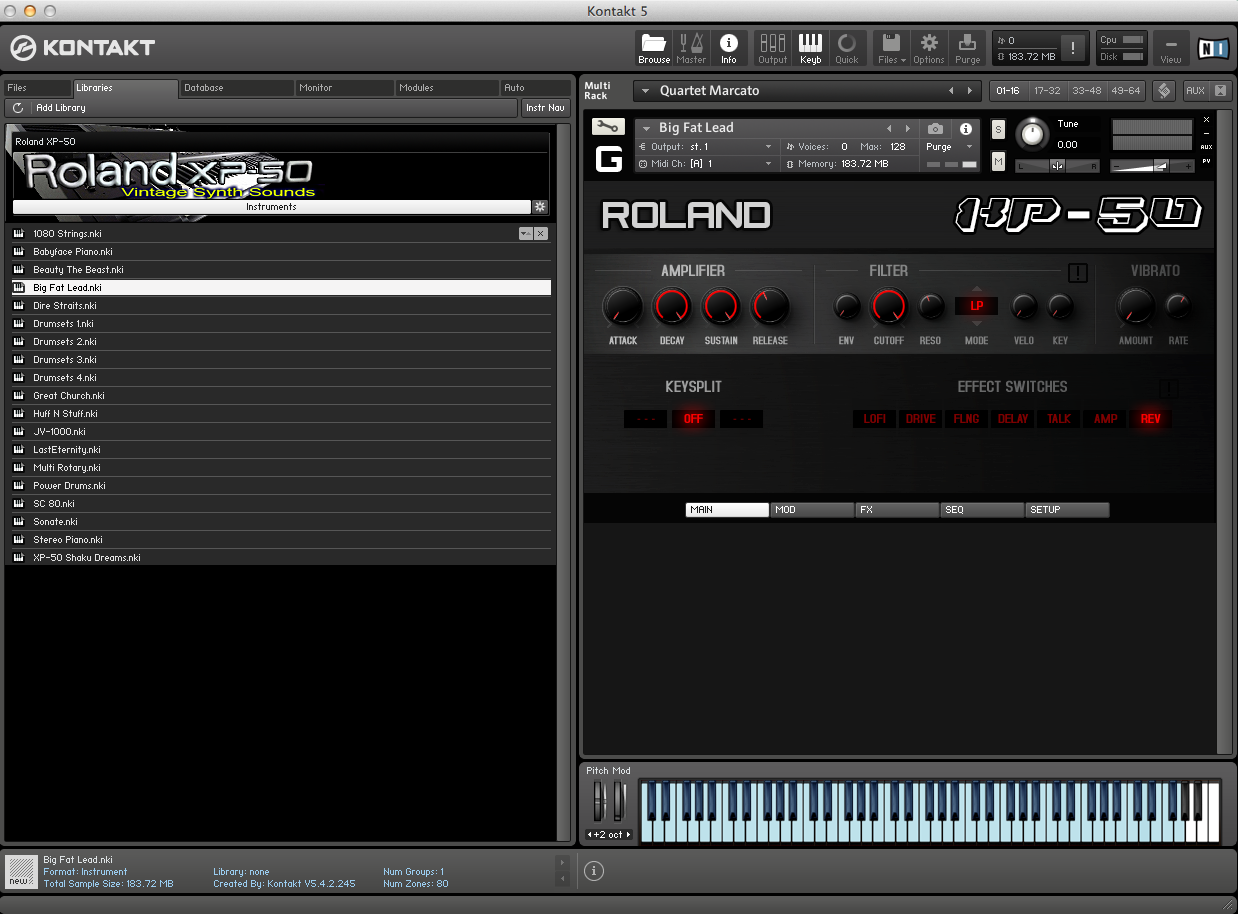Screen dimensions: 1238x914
Task: Click the Tune knob
Action: [1032, 134]
